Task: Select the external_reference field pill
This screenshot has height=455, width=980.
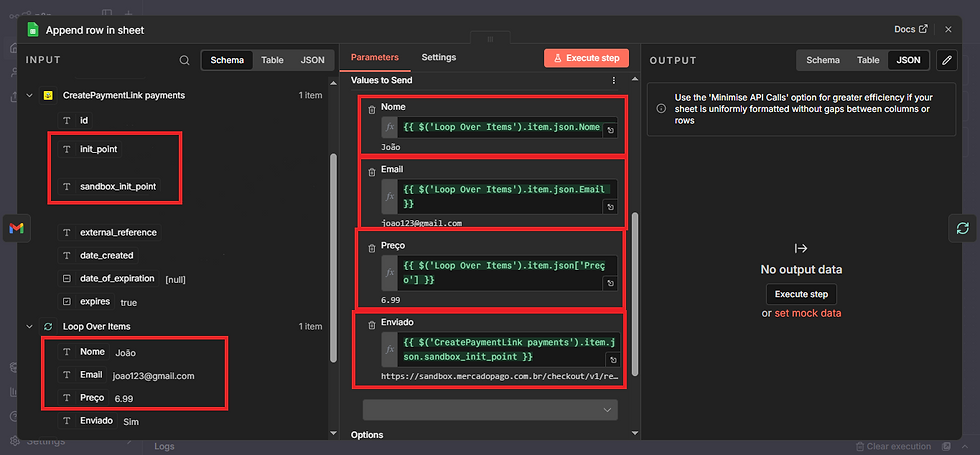Action: click(x=109, y=232)
